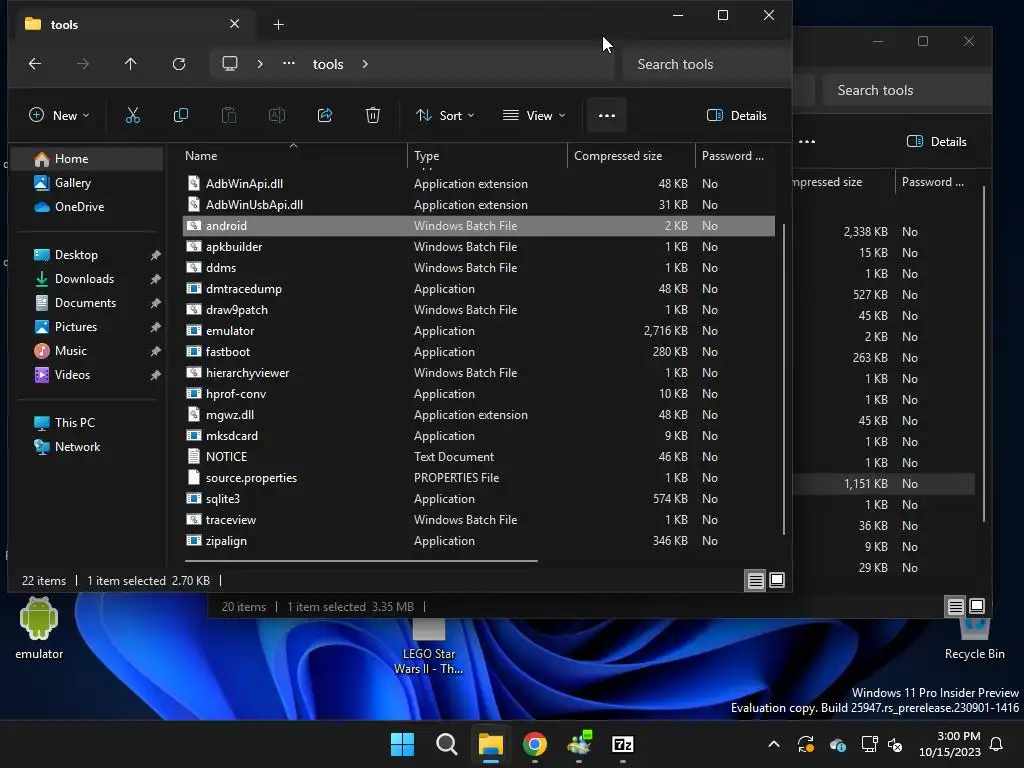Select the fastboot application file

(479, 351)
